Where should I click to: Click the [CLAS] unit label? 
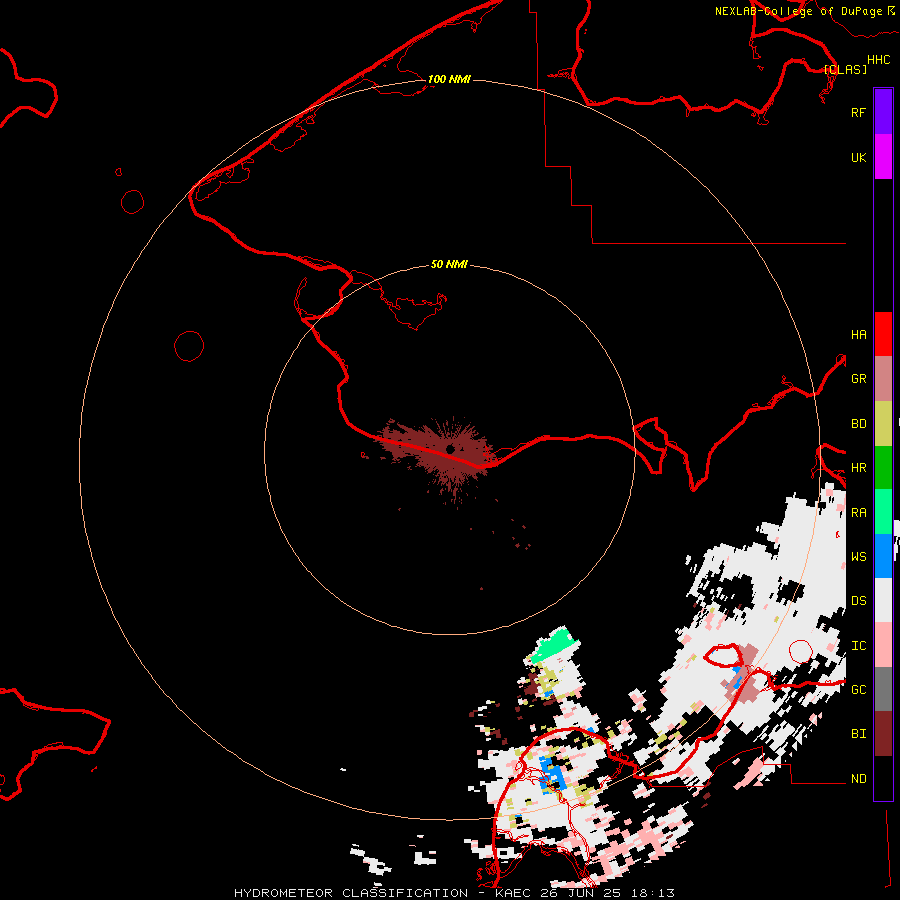pyautogui.click(x=845, y=69)
